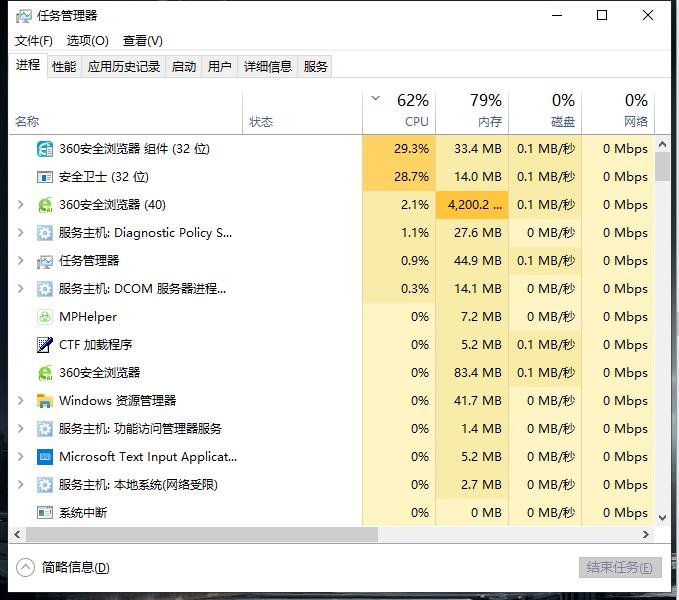Screen dimensions: 679x600
Task: Click the CTF 加载程序 pen icon
Action: point(45,345)
